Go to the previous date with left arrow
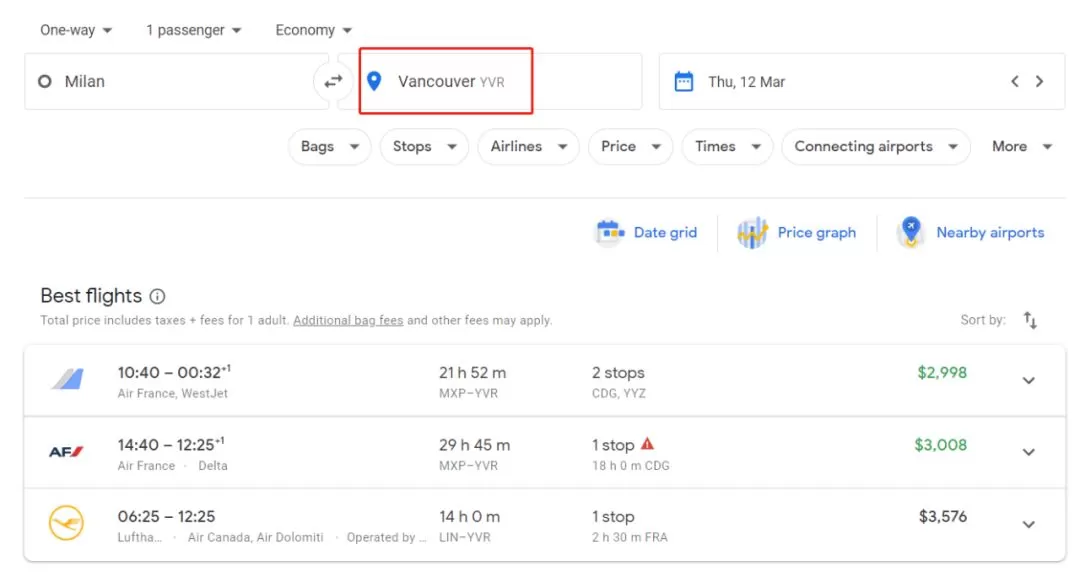The height and width of the screenshot is (577, 1080). [x=1015, y=81]
